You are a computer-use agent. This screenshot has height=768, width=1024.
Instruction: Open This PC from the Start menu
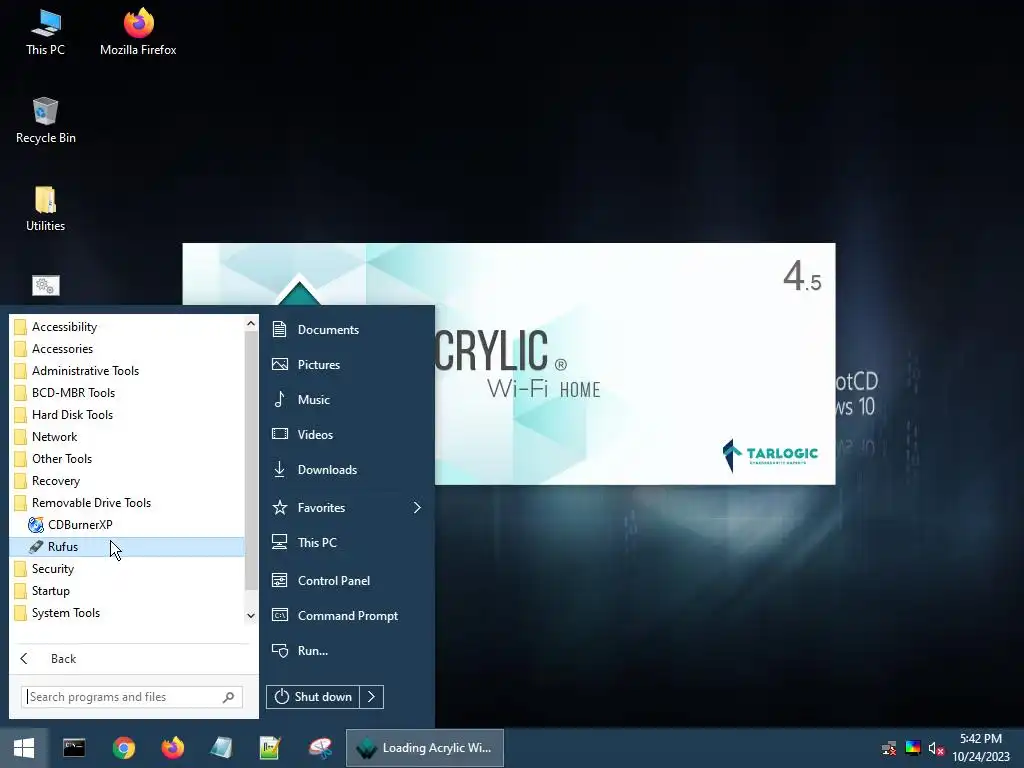(347, 543)
